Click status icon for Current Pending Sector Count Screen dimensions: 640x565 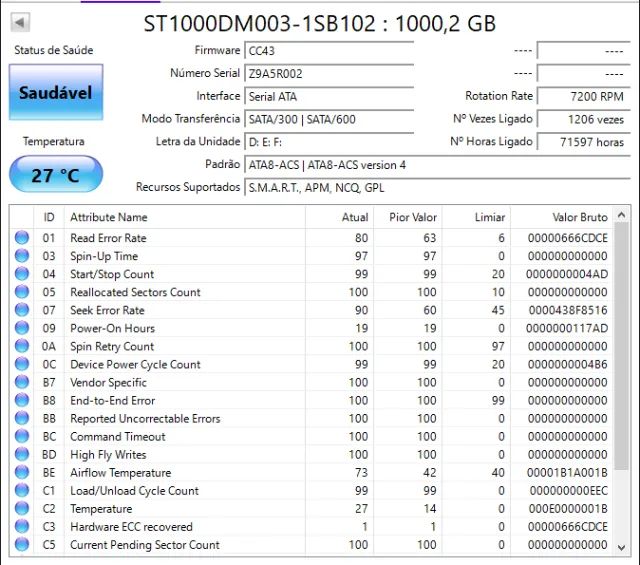click(x=22, y=544)
